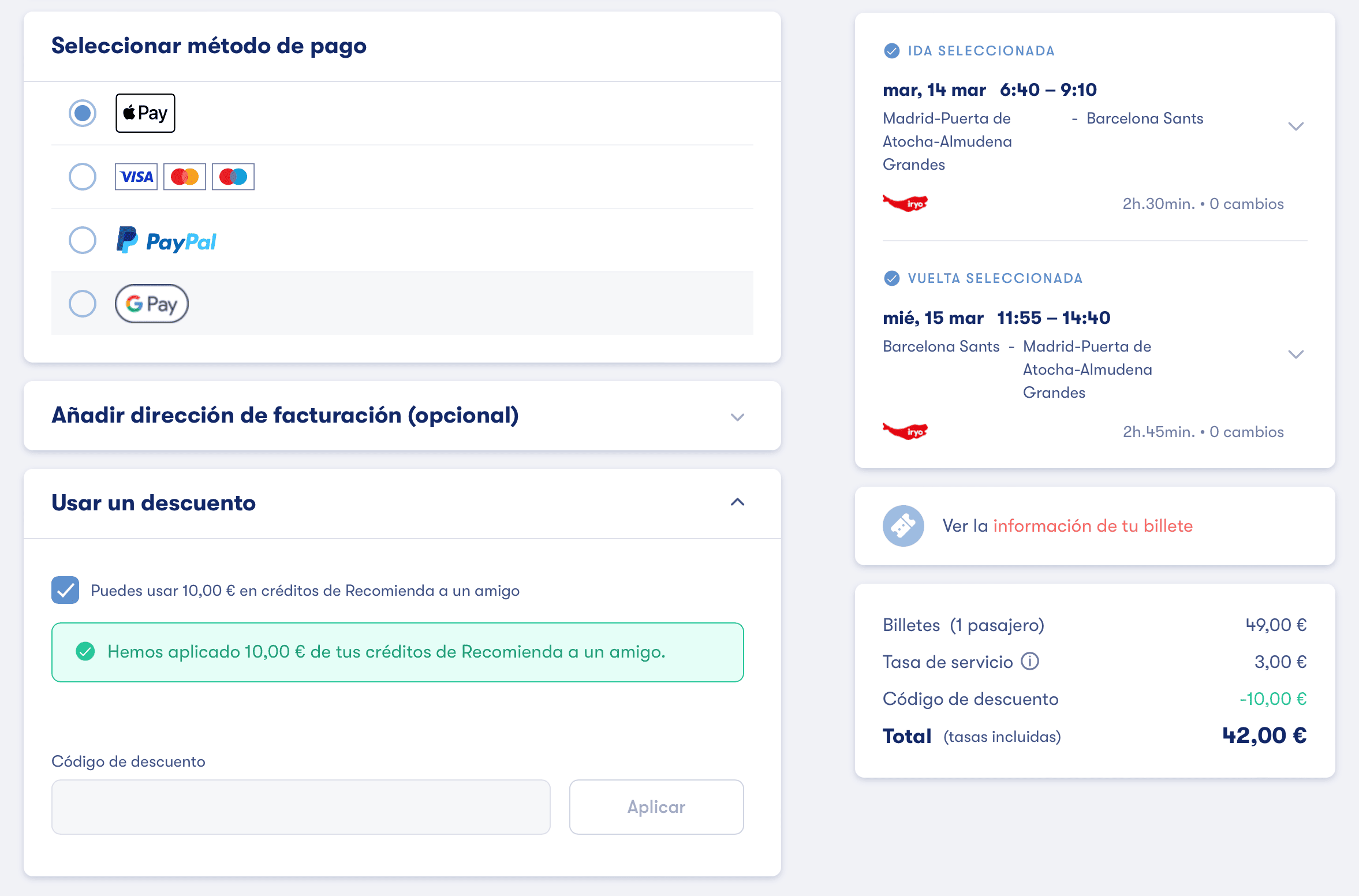Click the Mastercard icon

185,177
